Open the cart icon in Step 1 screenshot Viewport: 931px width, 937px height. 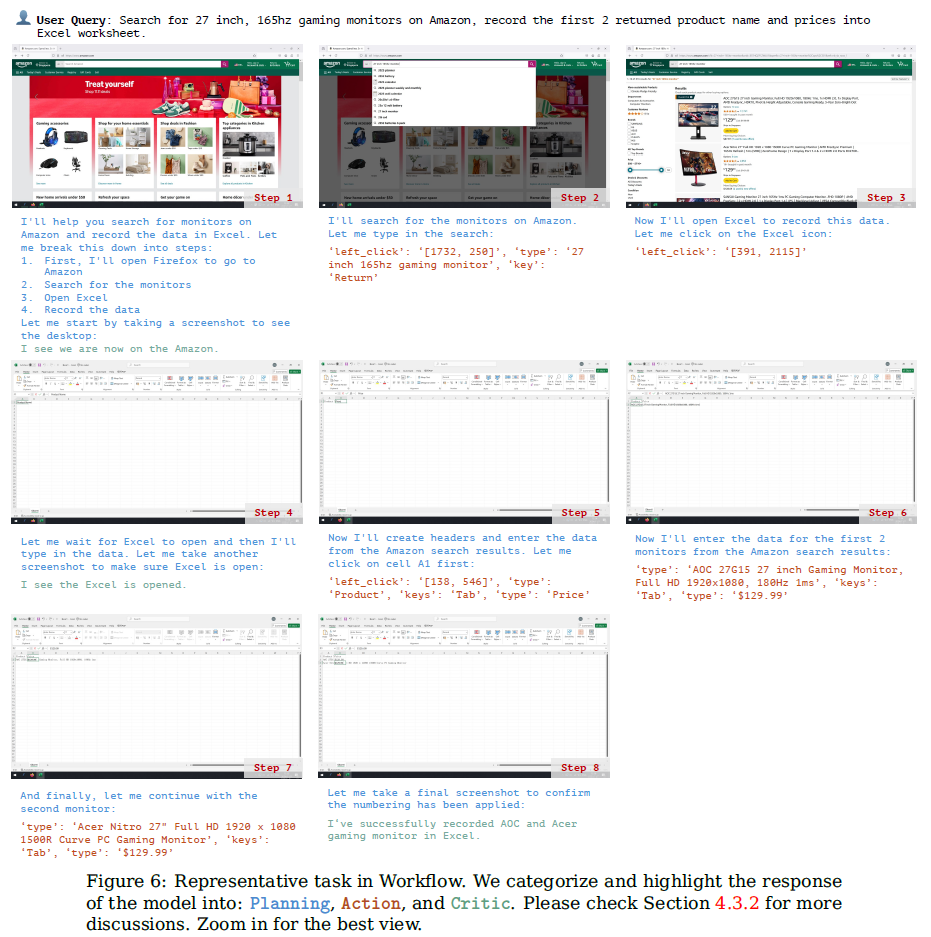click(x=289, y=65)
